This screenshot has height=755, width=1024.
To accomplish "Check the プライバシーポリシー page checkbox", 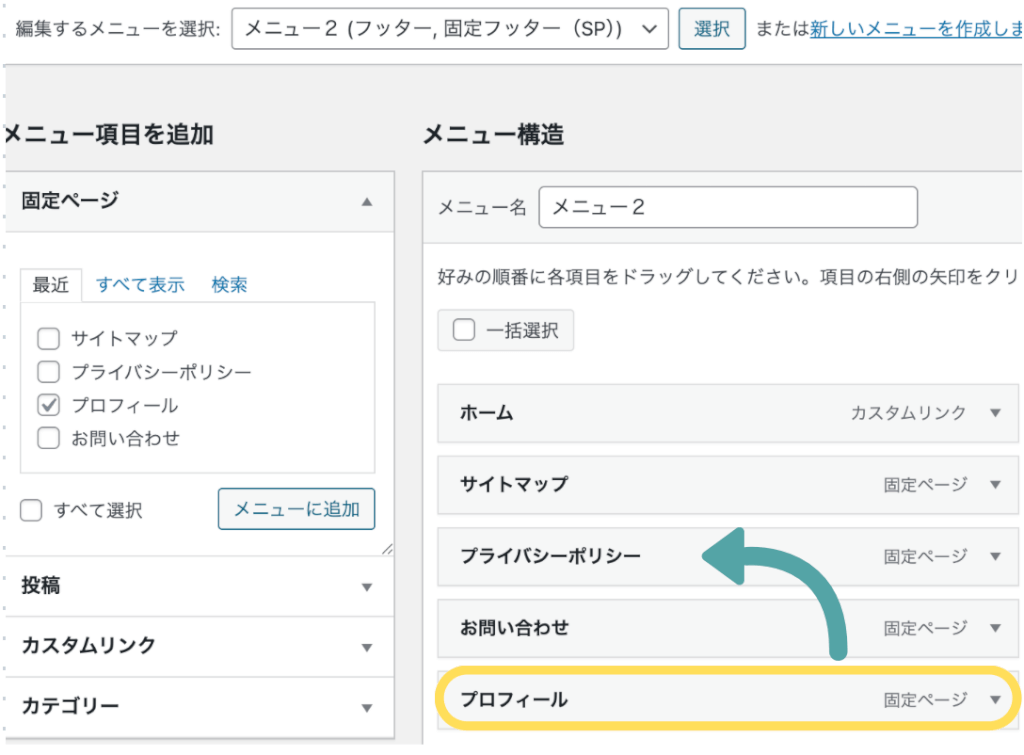I will coord(48,373).
